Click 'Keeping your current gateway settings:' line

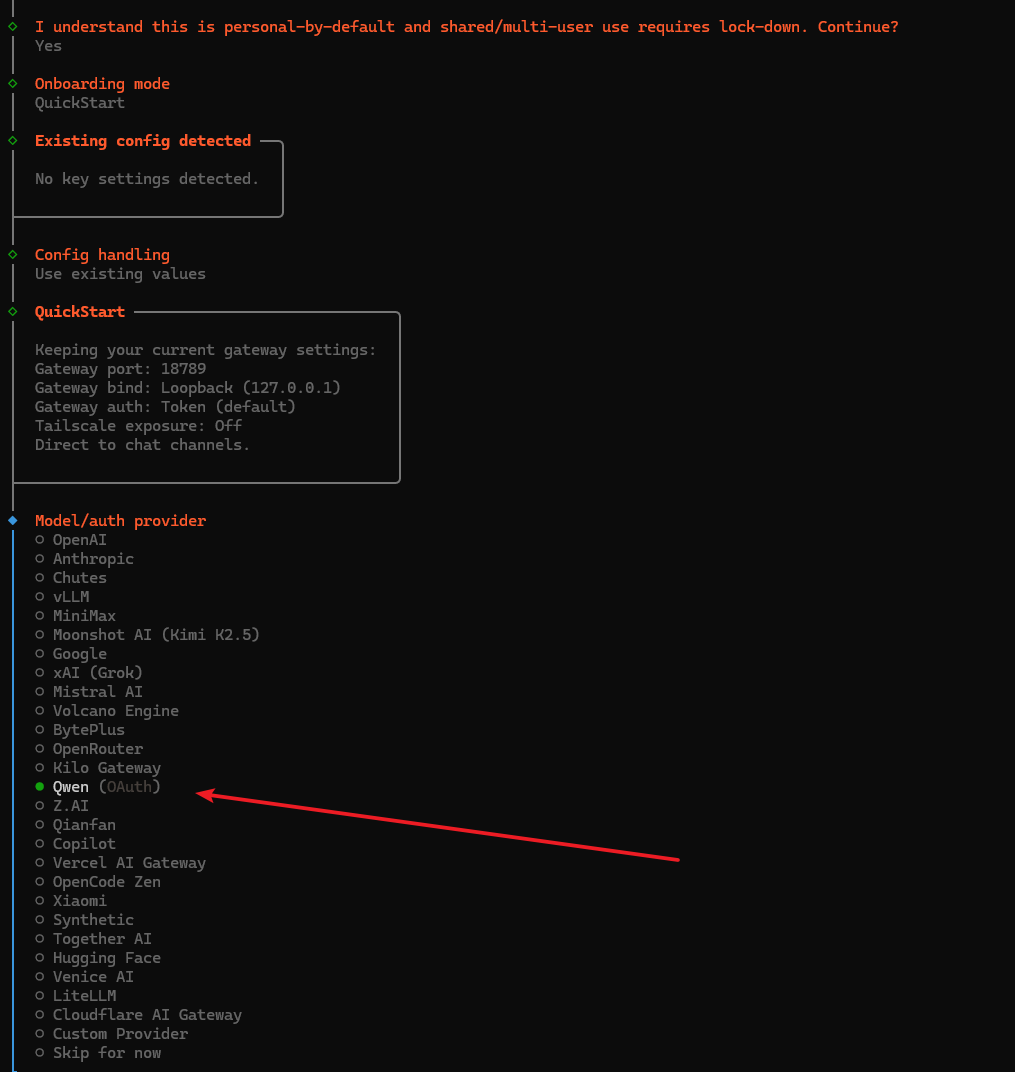pos(206,350)
